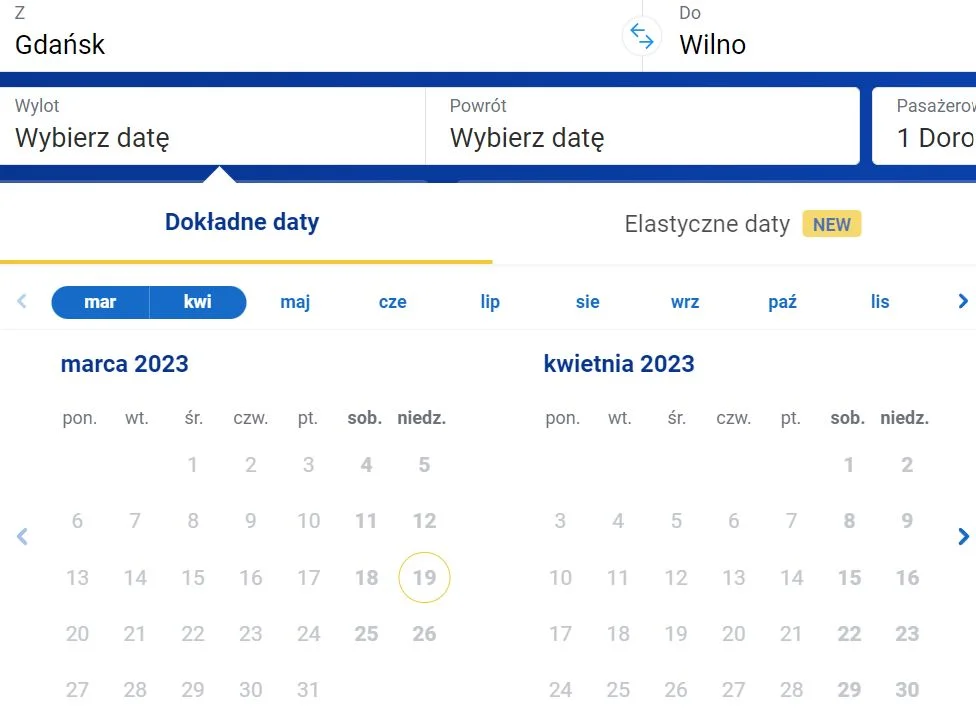This screenshot has height=712, width=976.
Task: Expand the passengers selector
Action: pyautogui.click(x=924, y=126)
